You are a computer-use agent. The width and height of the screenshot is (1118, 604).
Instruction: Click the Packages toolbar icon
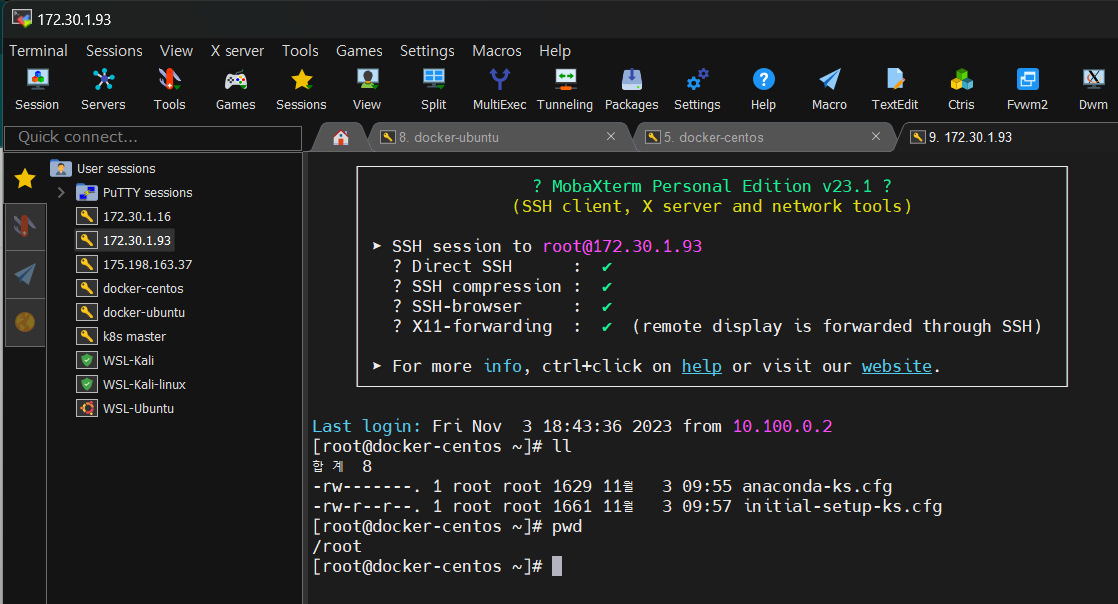[632, 89]
